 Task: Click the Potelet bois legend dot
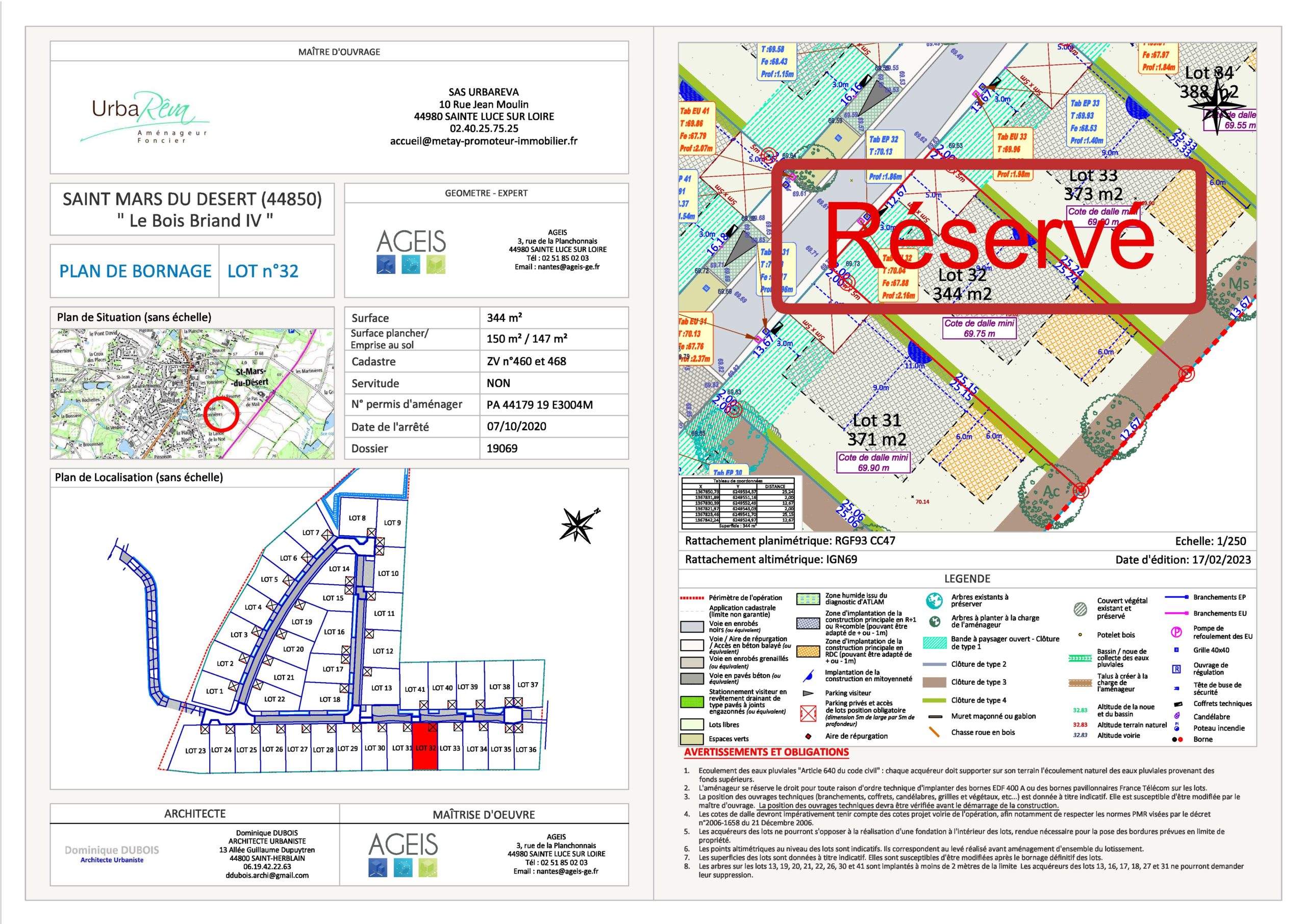coord(1079,635)
